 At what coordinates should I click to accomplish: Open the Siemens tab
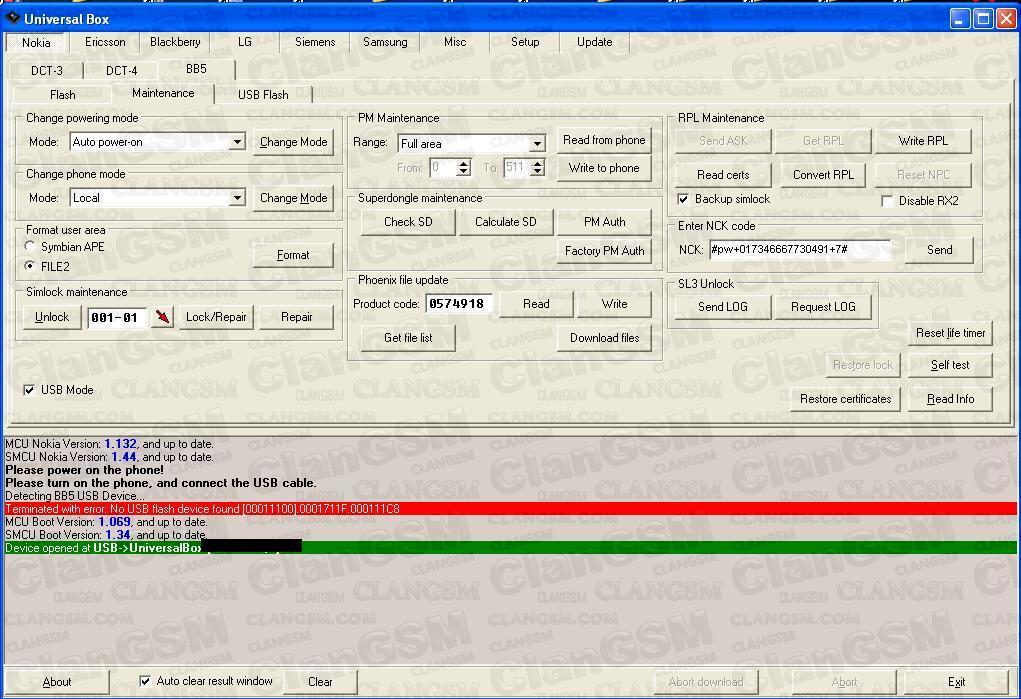315,42
